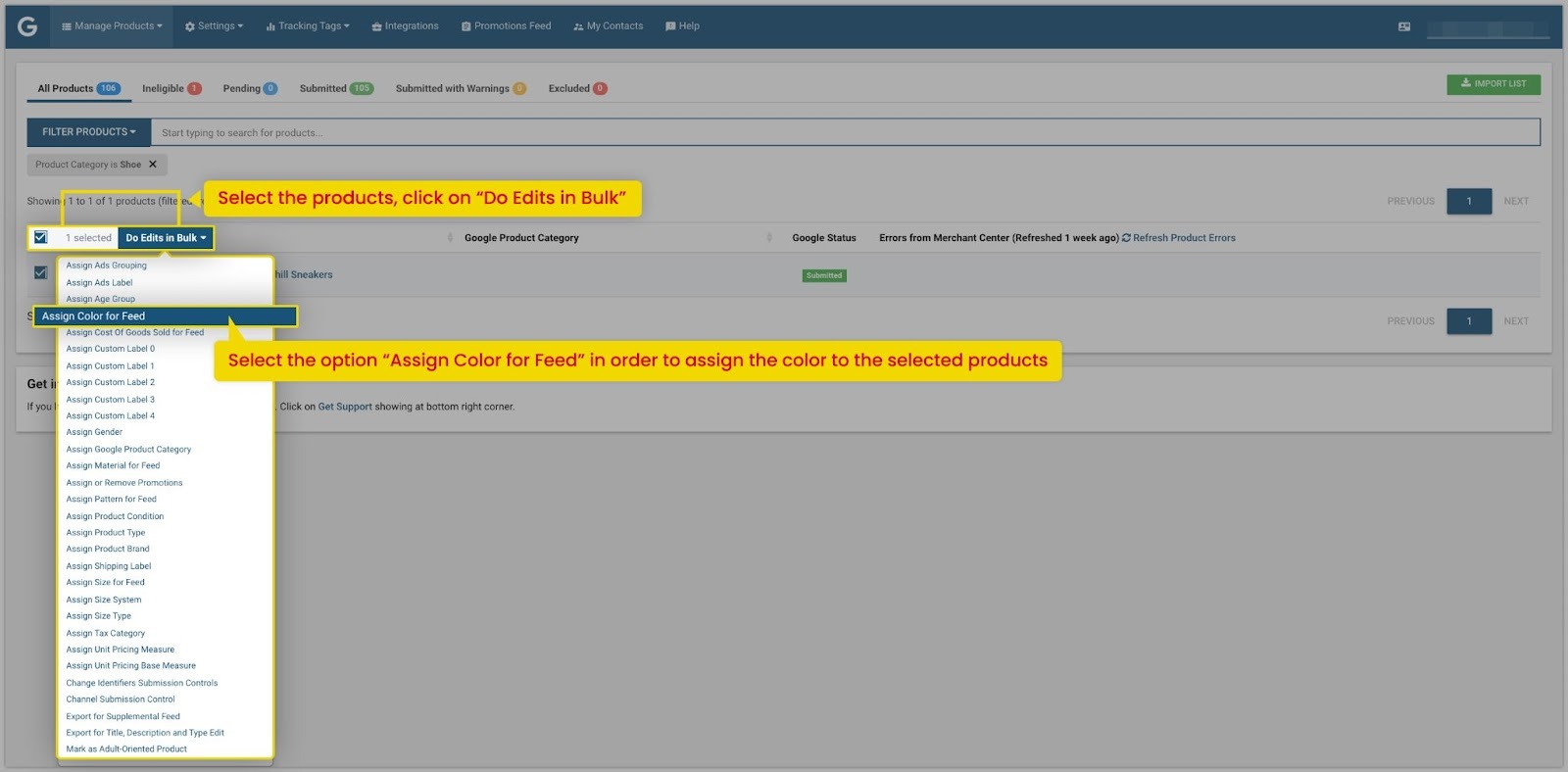Choose Assign Google Product Category entry
1568x772 pixels.
(x=128, y=450)
